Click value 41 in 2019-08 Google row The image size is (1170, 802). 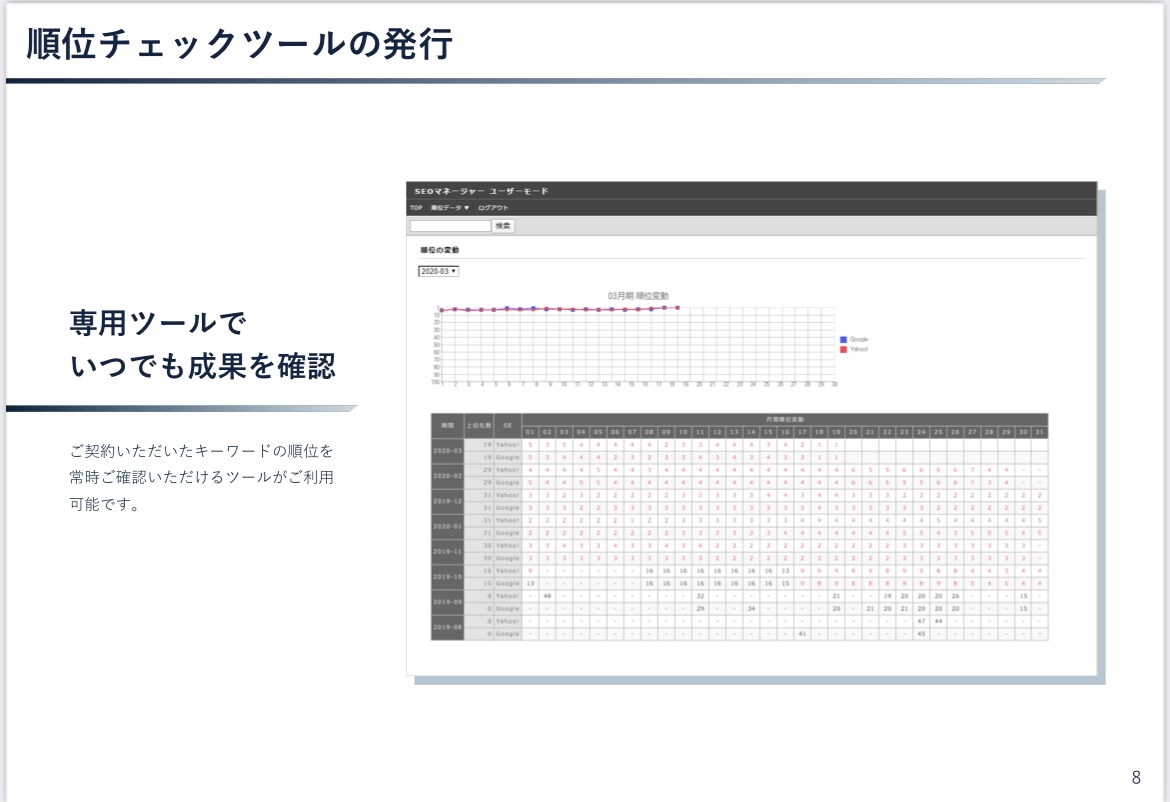point(802,634)
